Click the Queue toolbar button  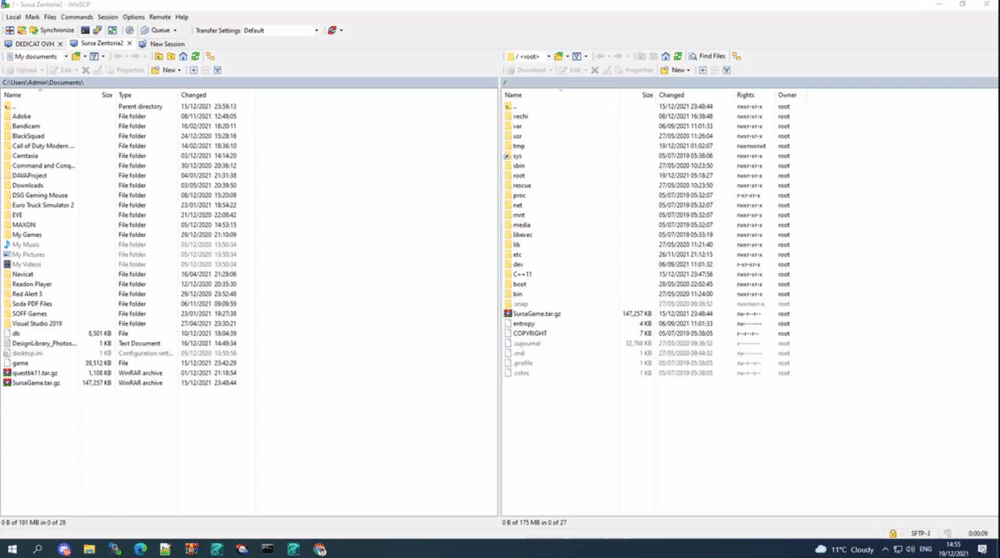click(155, 30)
